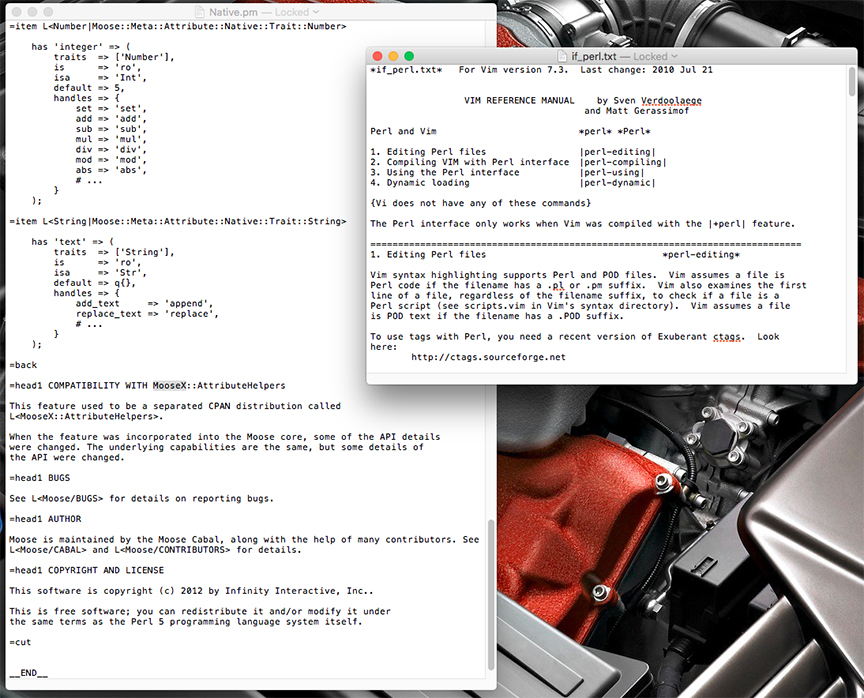Click the '4. Dynamic loading' contents line

420,183
